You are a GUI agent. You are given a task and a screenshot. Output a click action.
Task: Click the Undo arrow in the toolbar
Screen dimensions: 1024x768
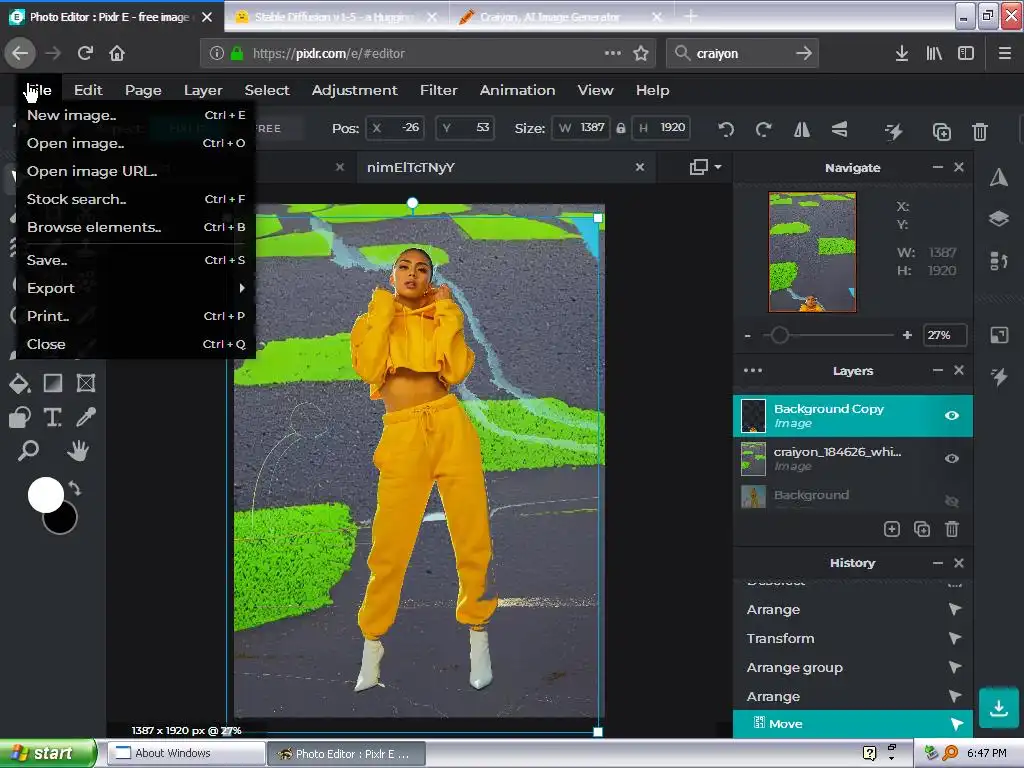[726, 129]
